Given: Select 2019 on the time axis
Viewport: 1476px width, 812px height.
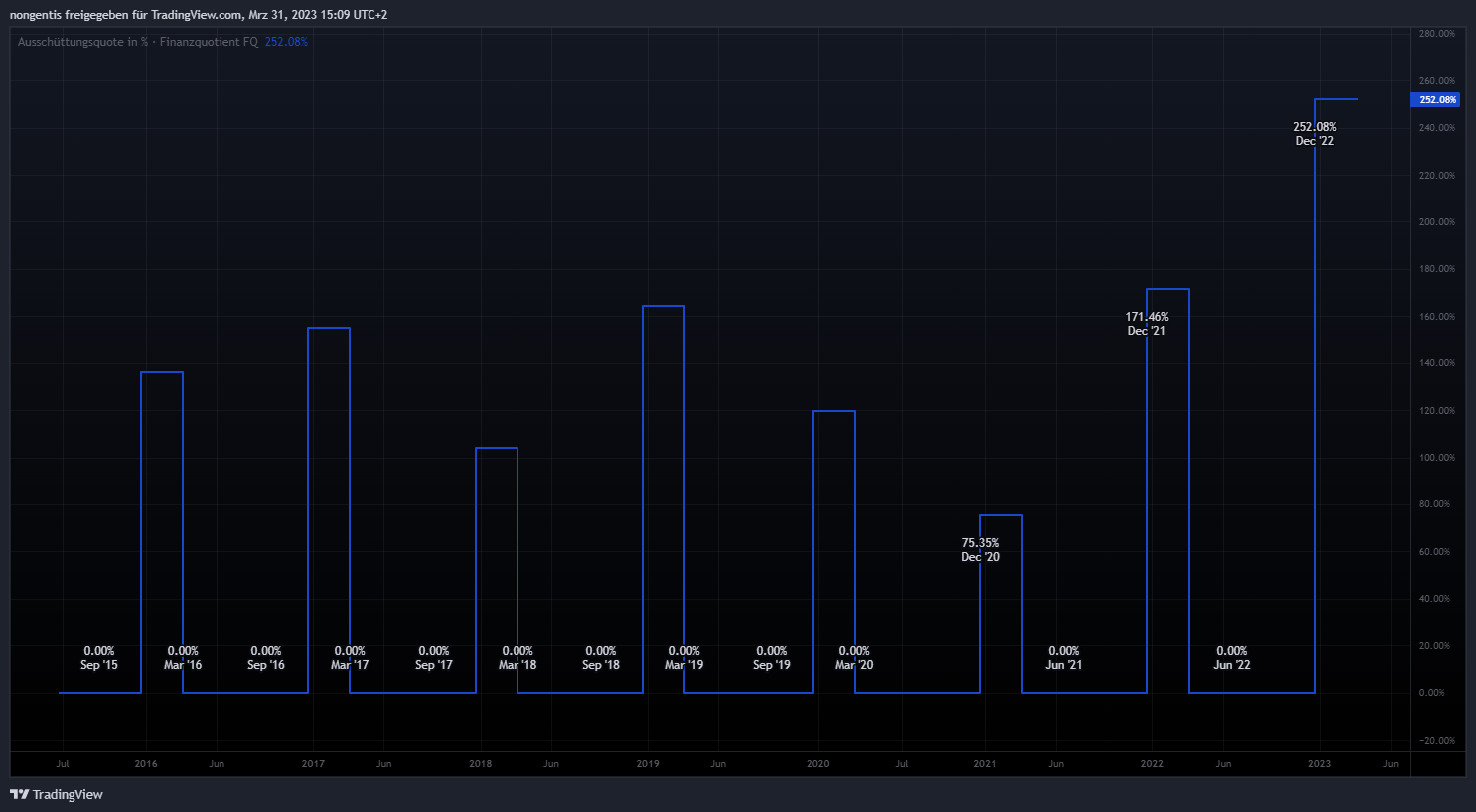Looking at the screenshot, I should point(648,764).
